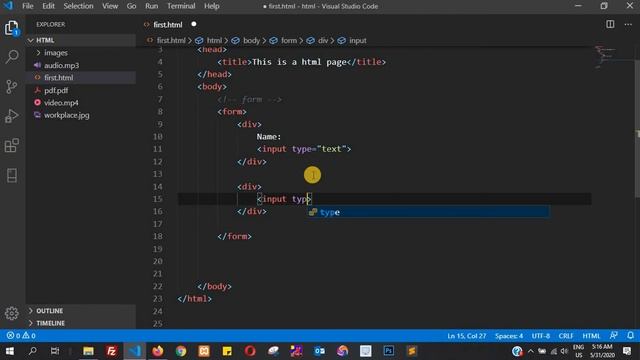Open the Run and Debug view
The width and height of the screenshot is (640, 360).
click(12, 116)
